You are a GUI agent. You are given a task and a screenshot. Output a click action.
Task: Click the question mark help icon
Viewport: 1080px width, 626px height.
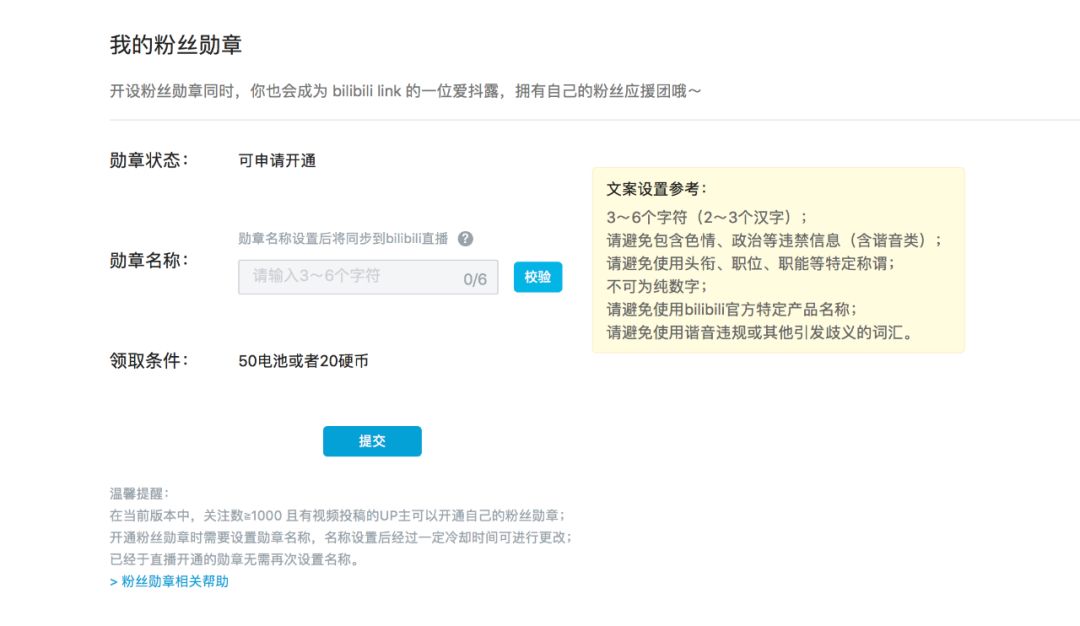(x=465, y=239)
